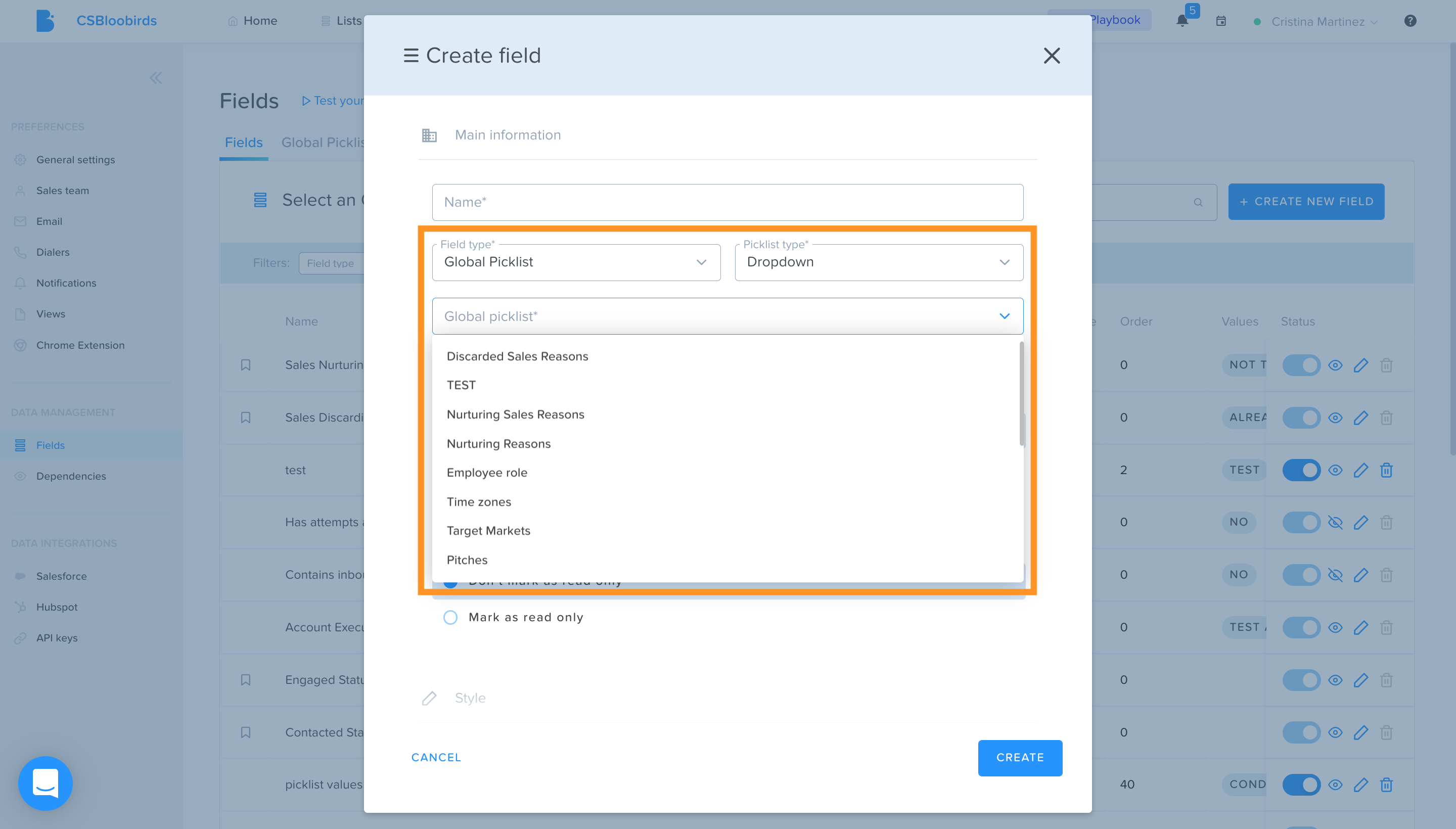The image size is (1456, 829).
Task: Select Mark as read only radio
Action: (x=450, y=617)
